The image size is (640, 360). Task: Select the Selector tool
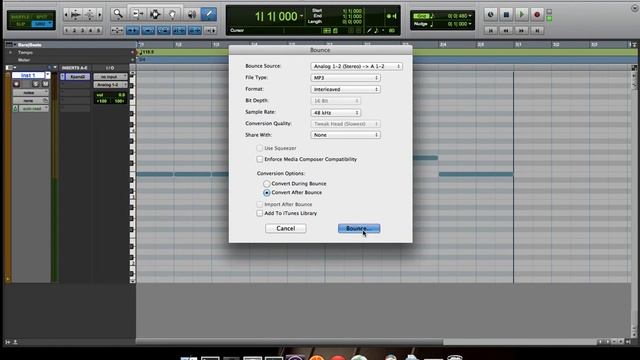(x=155, y=14)
